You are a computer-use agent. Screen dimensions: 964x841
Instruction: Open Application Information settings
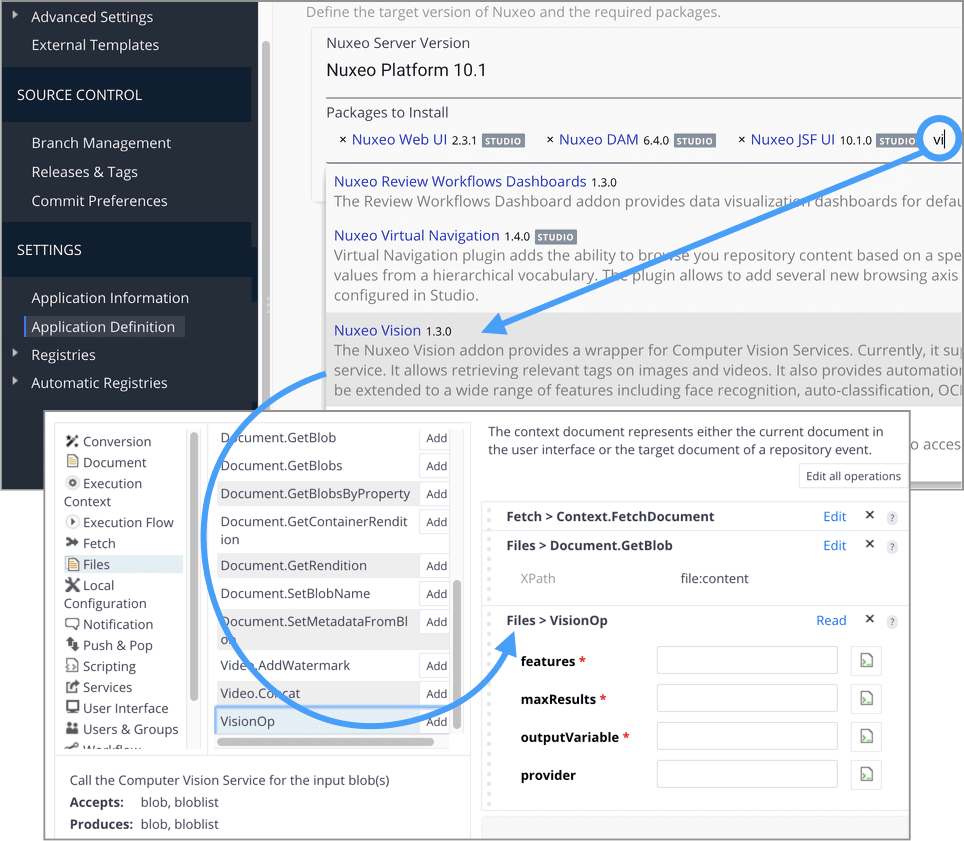point(110,298)
